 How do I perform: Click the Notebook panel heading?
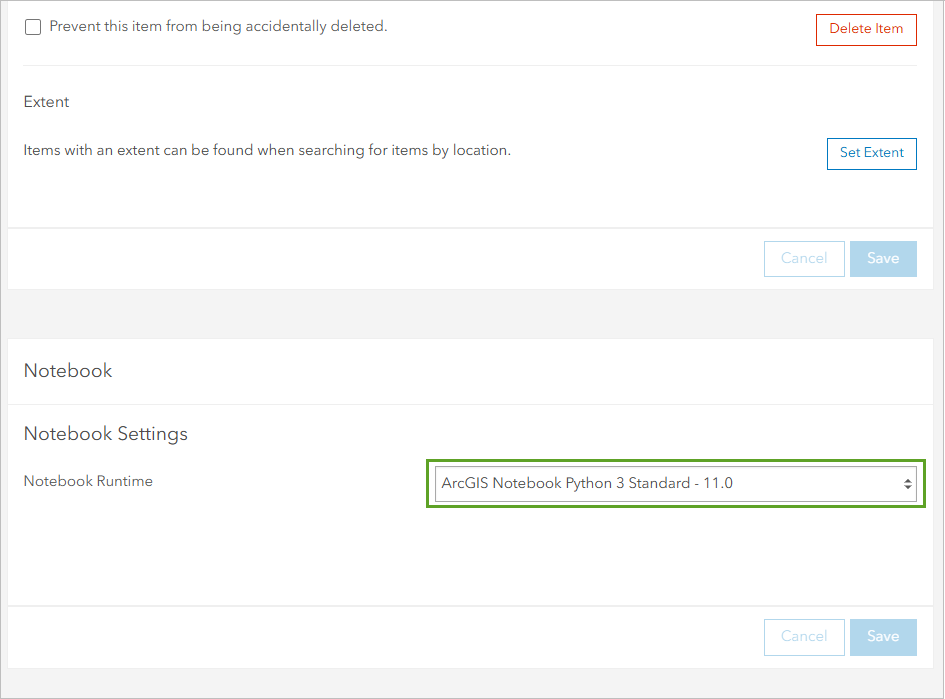[x=68, y=371]
